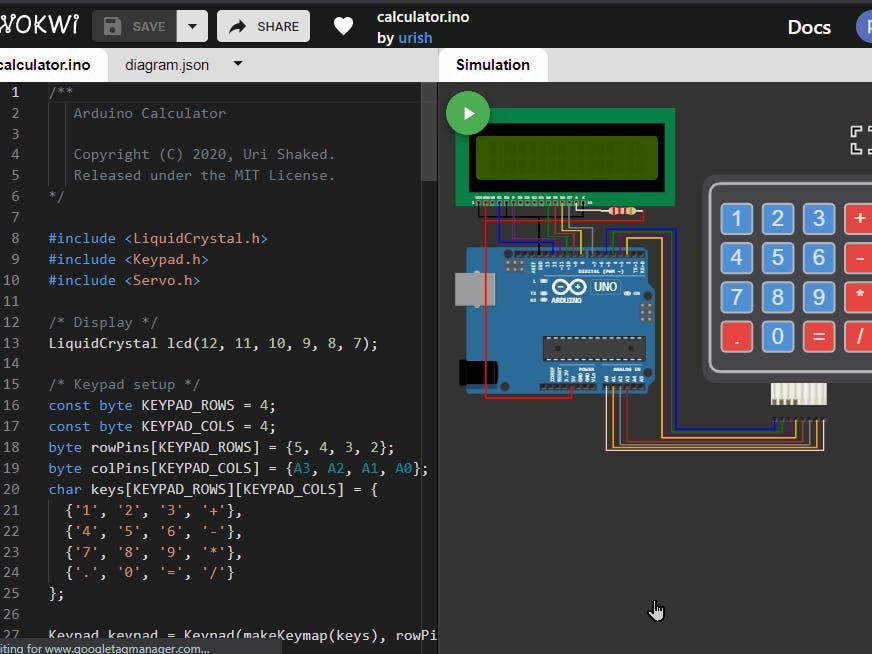This screenshot has height=654, width=872.
Task: Select the Simulation tab
Action: [x=492, y=65]
